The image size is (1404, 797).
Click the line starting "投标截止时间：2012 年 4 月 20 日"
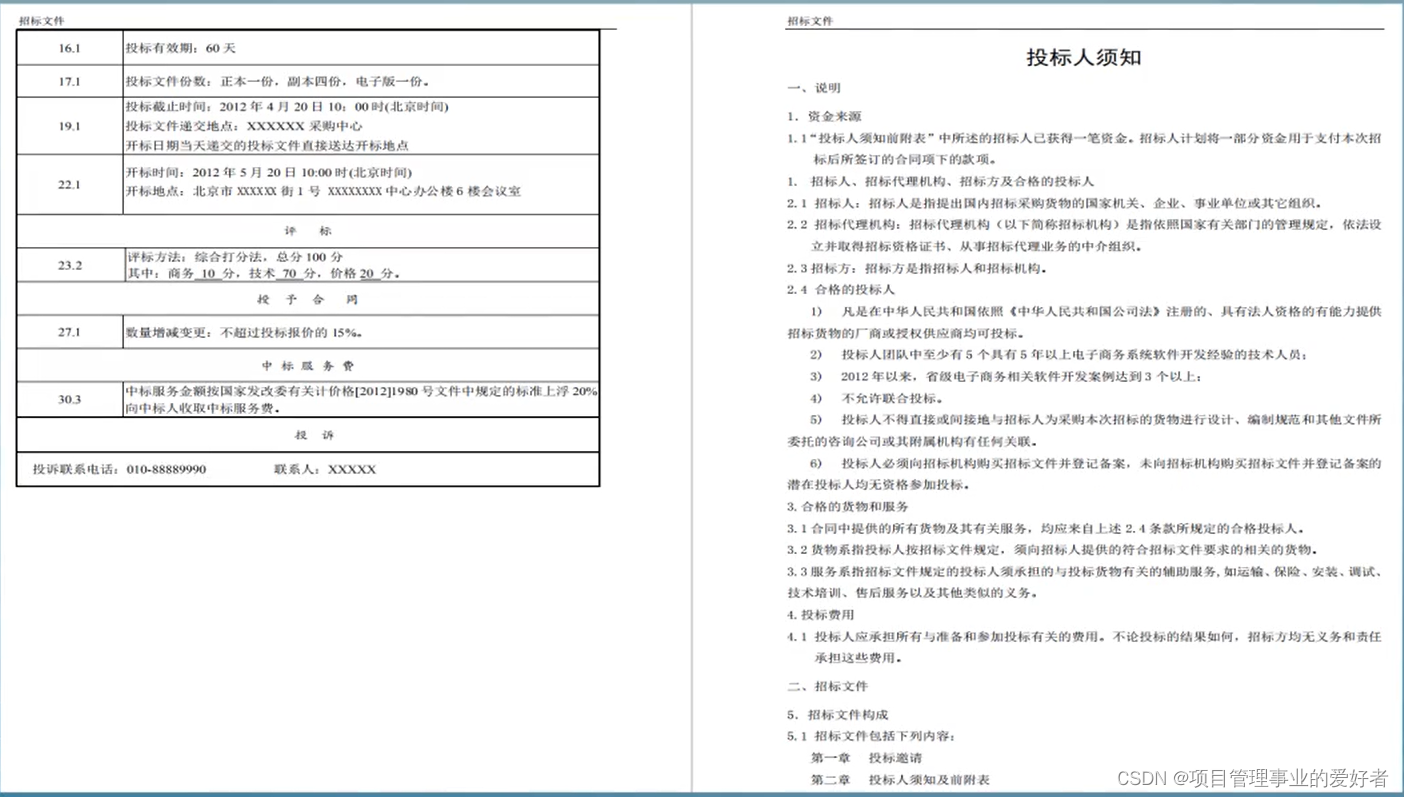pos(287,107)
